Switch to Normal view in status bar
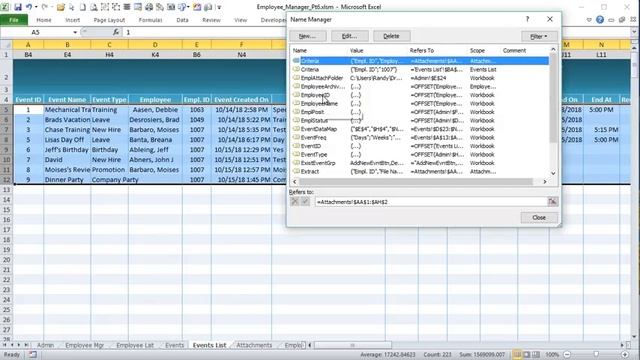This screenshot has height=360, width=640. 517,355
